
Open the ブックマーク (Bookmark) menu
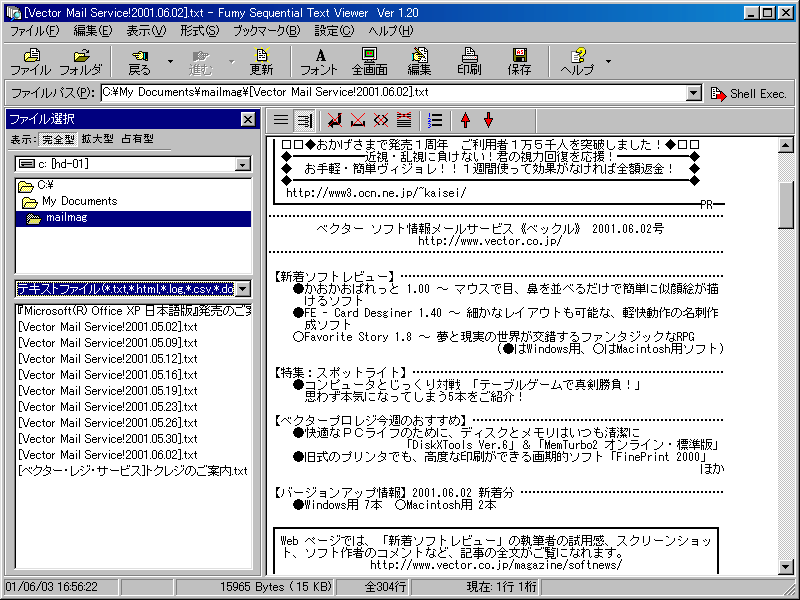point(266,31)
